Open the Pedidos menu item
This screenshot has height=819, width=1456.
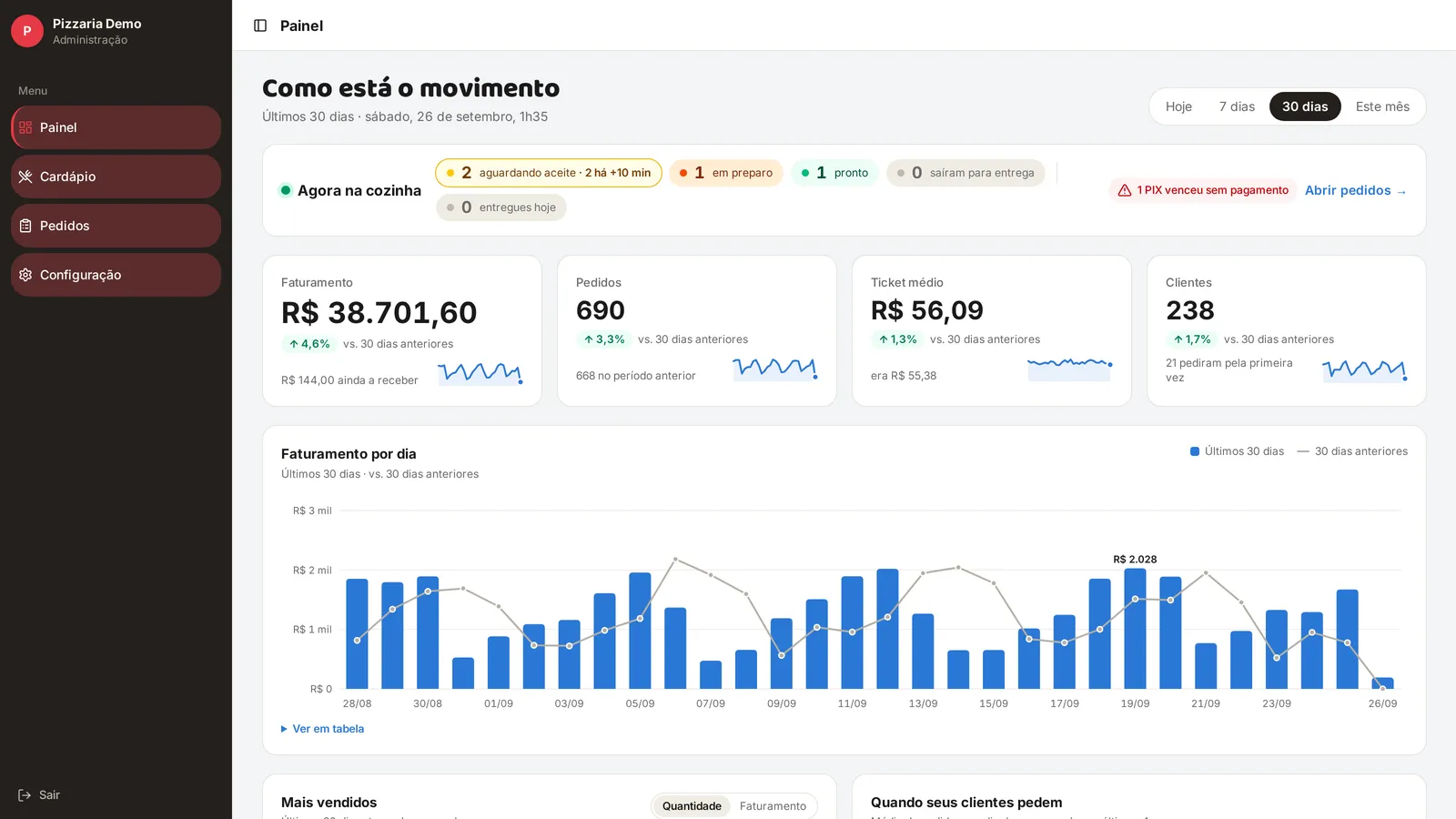(116, 226)
